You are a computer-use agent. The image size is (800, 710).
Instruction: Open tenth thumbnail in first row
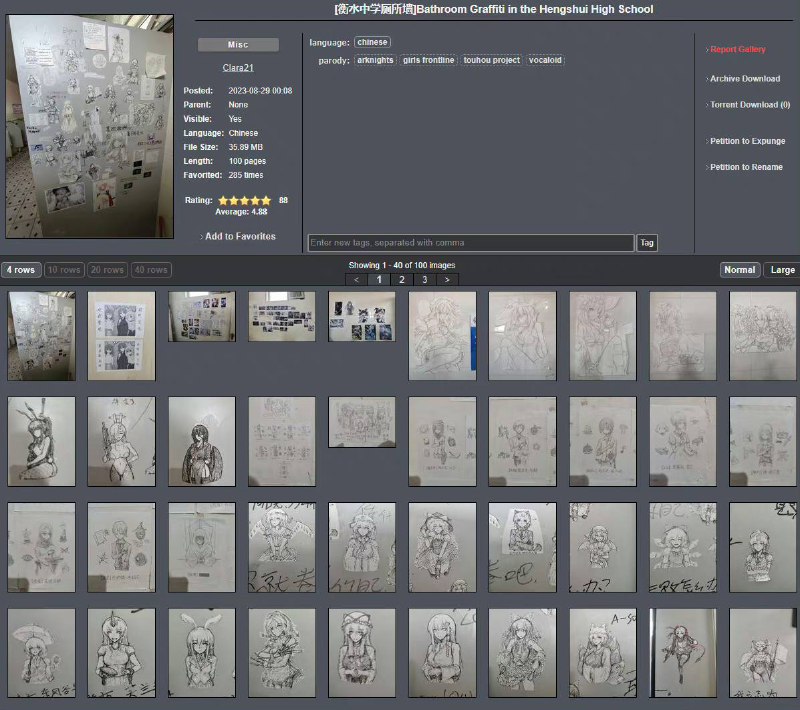coord(763,336)
